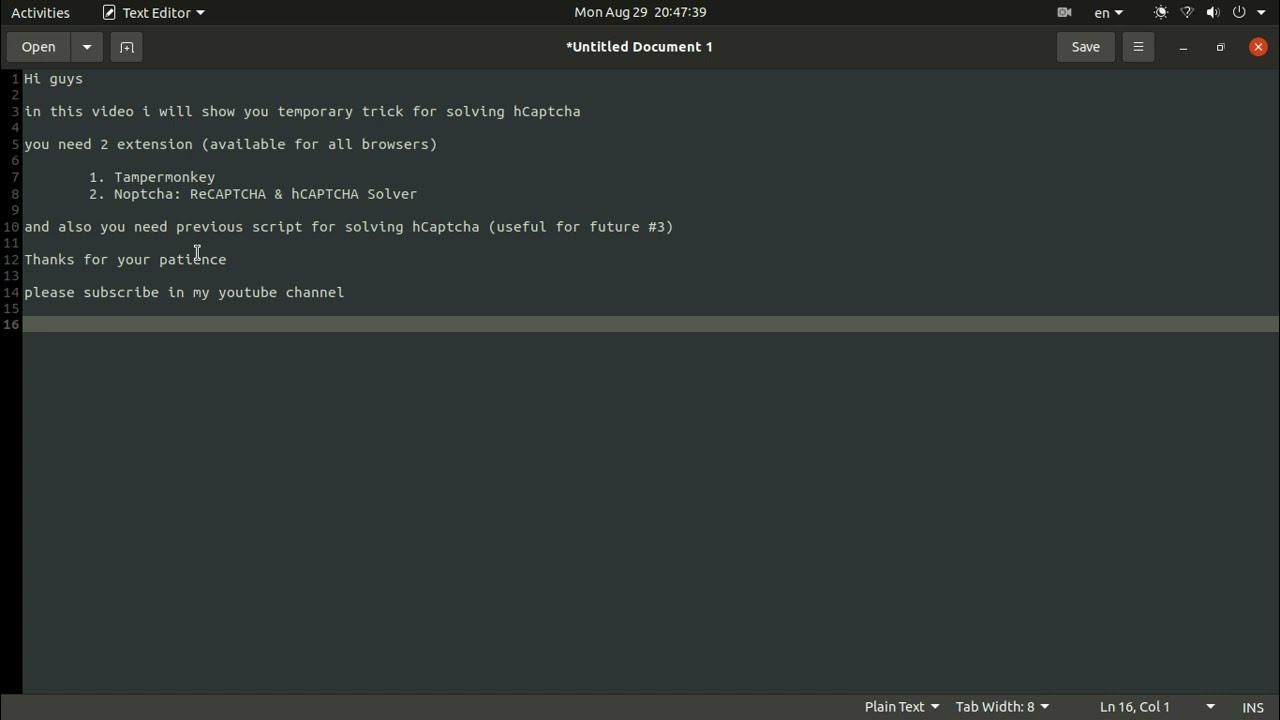The image size is (1280, 720).
Task: Toggle INS insert/overwrite mode indicator
Action: click(x=1253, y=707)
